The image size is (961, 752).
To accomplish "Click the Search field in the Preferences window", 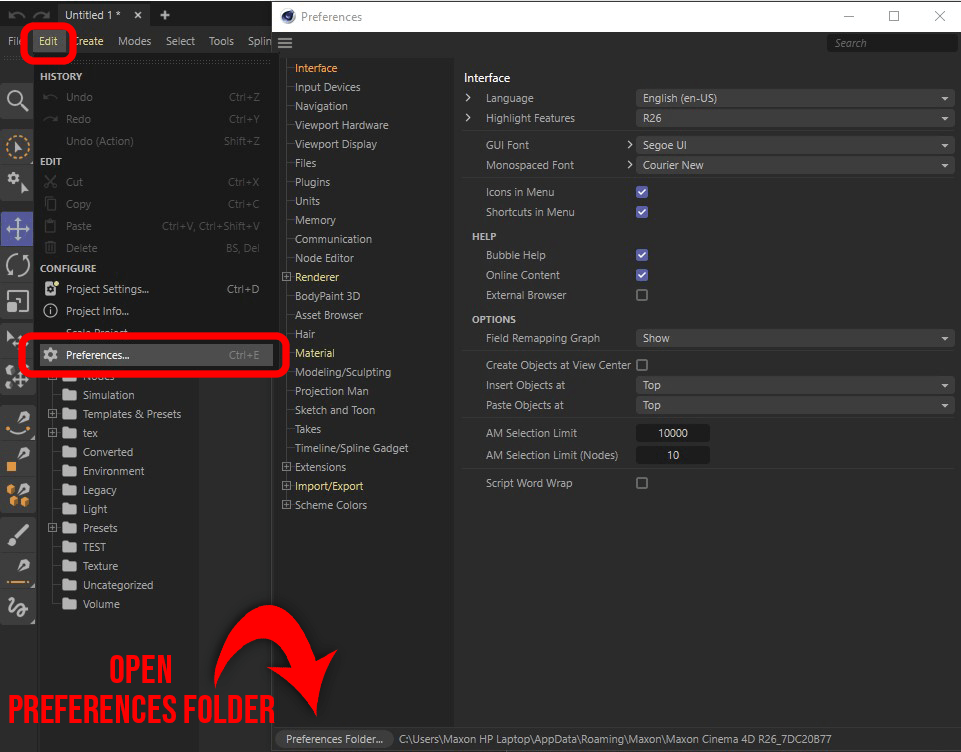I will click(891, 43).
